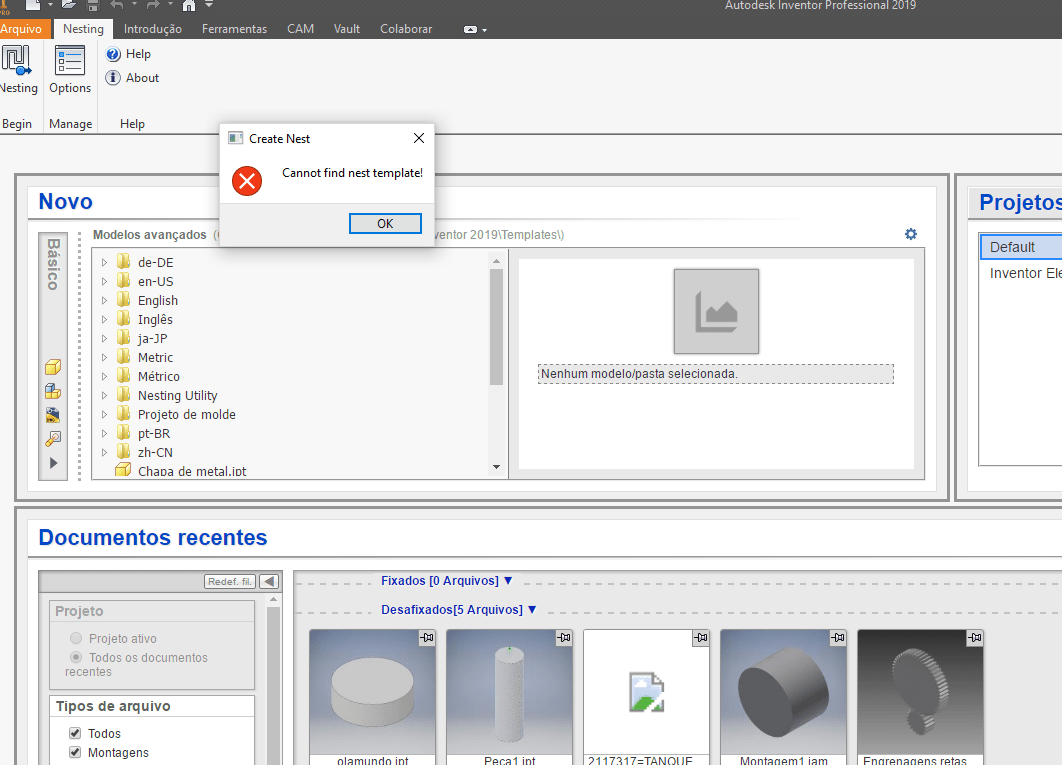Select the Presentation icon in Básico sidebar
The image size is (1062, 765).
pos(53,439)
